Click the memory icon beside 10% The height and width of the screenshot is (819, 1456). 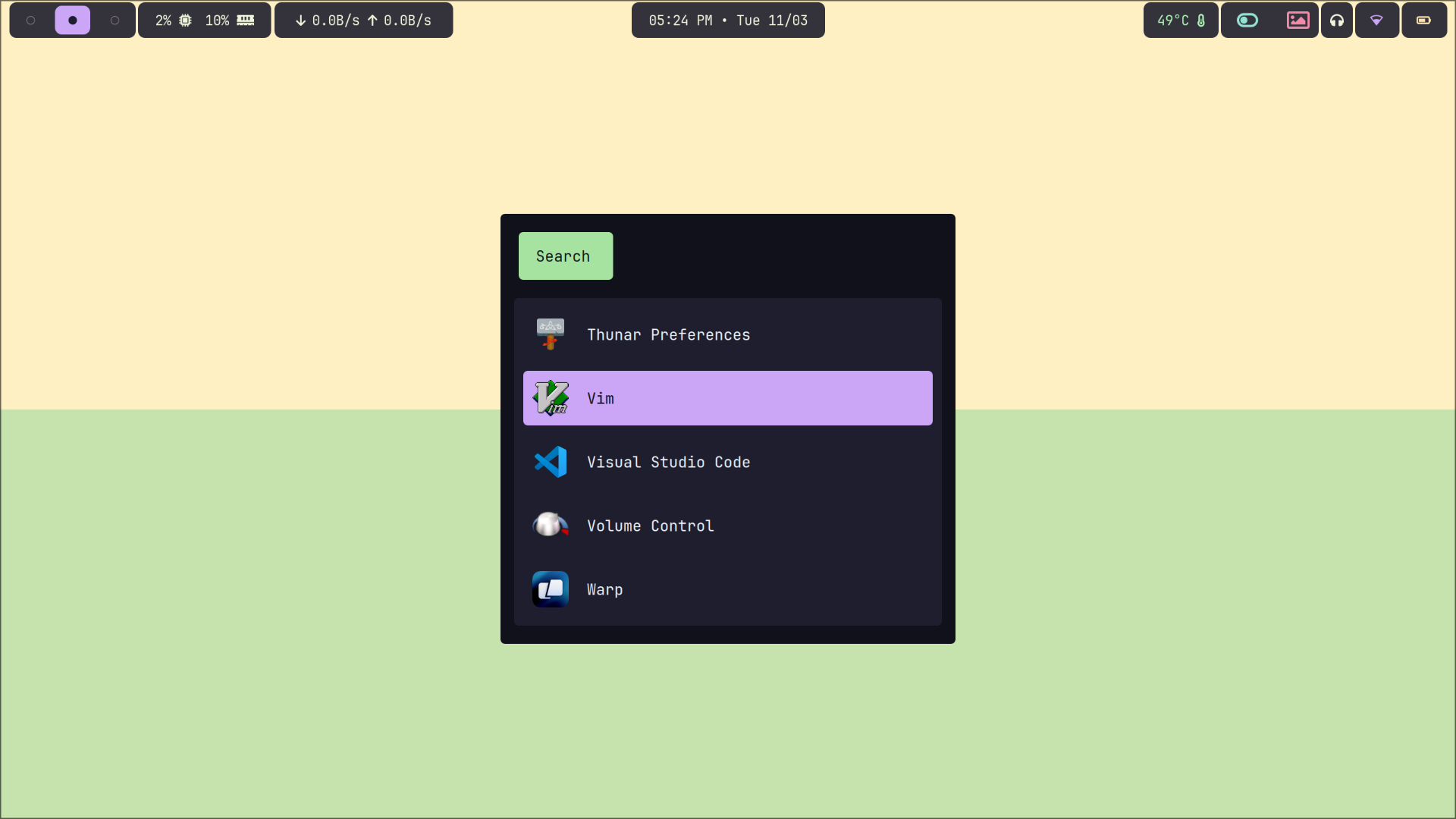coord(246,20)
